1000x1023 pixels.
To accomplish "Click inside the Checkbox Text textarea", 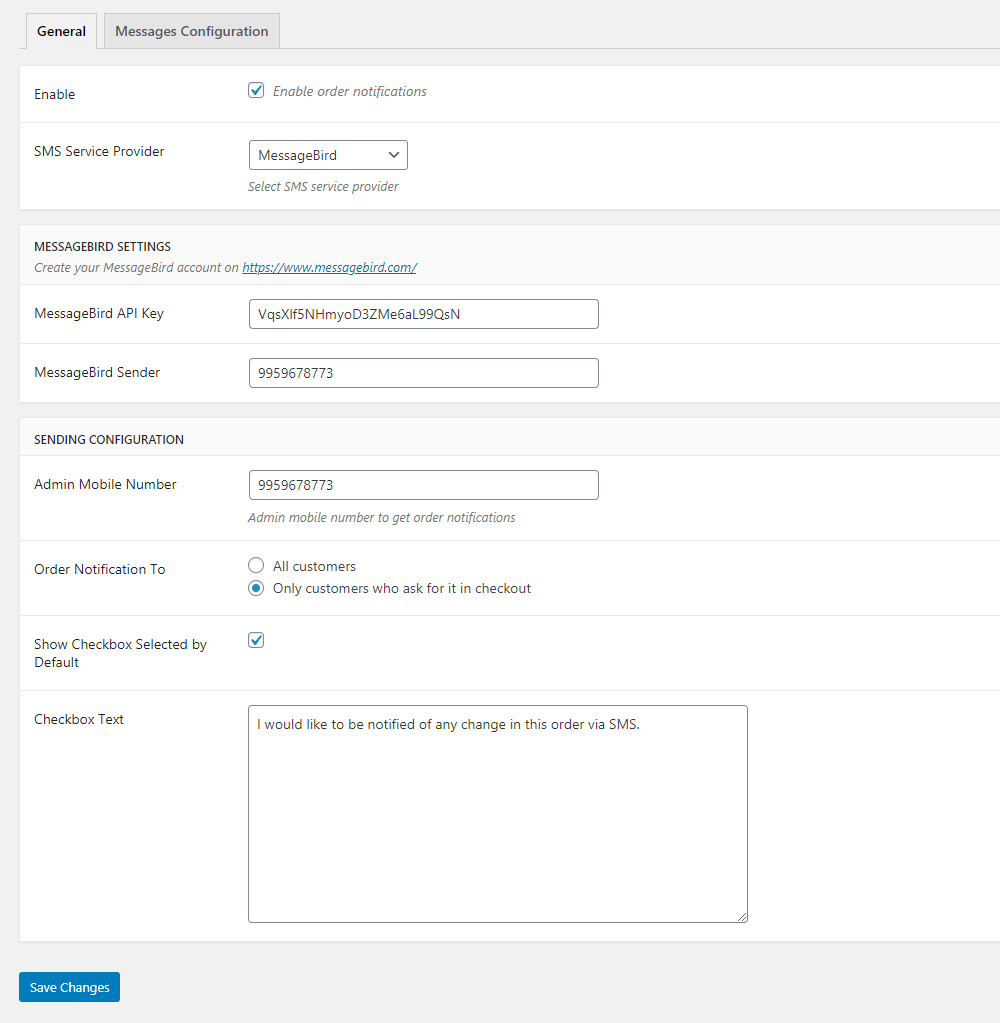I will tap(497, 813).
